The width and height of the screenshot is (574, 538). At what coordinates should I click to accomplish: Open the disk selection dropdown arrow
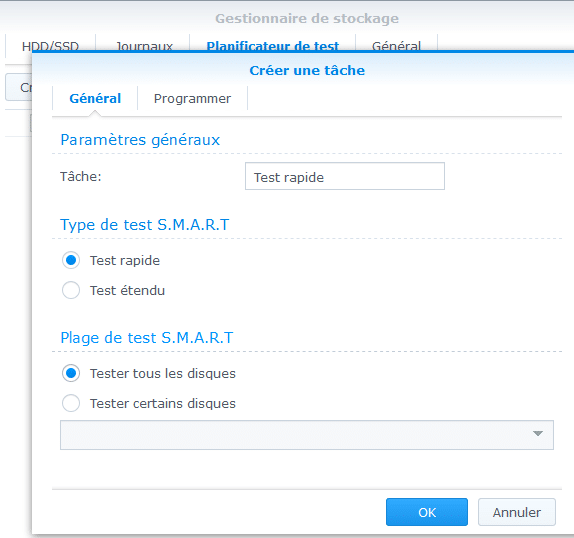[537, 434]
